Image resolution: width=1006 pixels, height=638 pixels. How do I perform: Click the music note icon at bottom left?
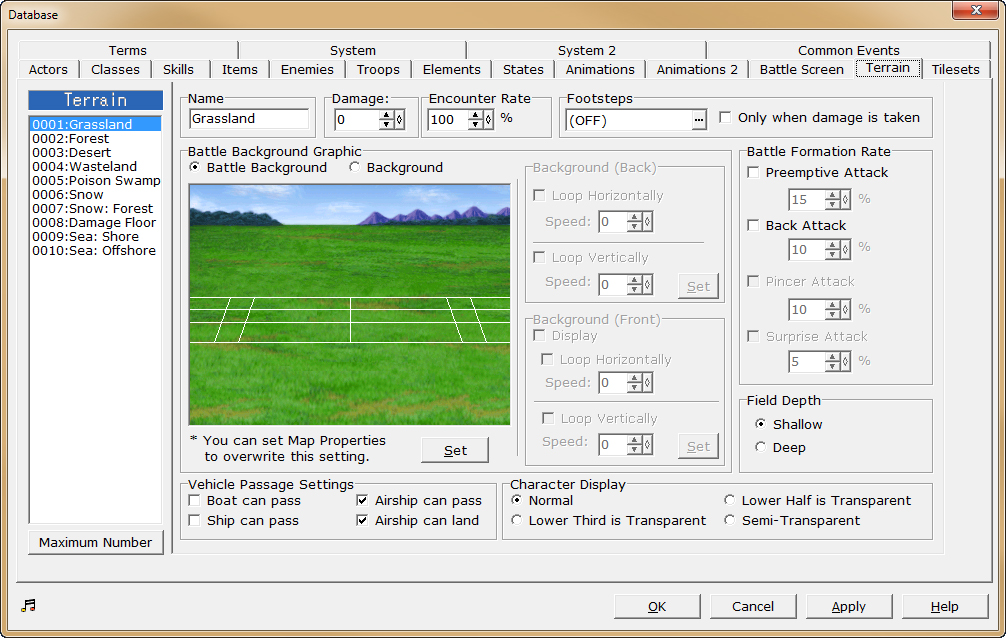tap(28, 605)
